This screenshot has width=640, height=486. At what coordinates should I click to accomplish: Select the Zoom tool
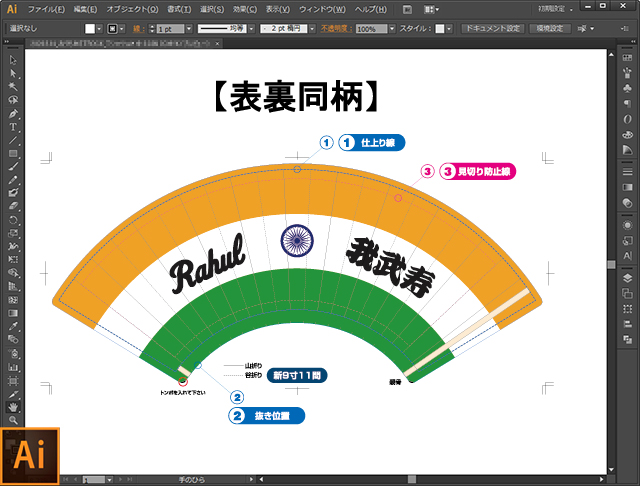(x=13, y=420)
